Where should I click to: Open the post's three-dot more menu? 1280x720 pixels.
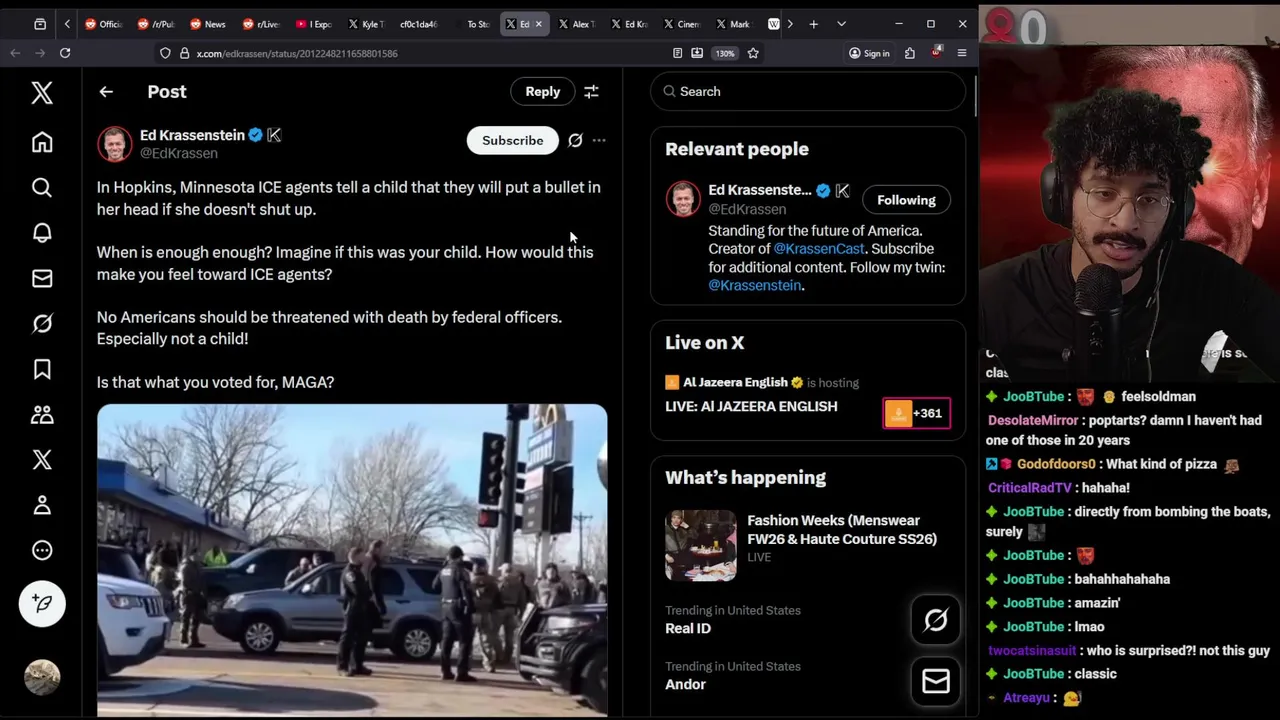pos(599,141)
